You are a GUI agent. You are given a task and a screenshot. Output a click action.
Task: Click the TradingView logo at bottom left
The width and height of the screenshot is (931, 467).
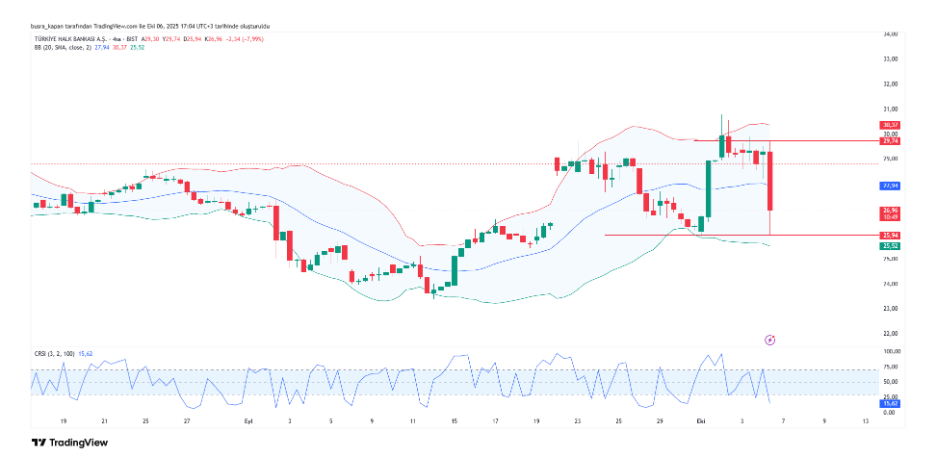pos(69,443)
